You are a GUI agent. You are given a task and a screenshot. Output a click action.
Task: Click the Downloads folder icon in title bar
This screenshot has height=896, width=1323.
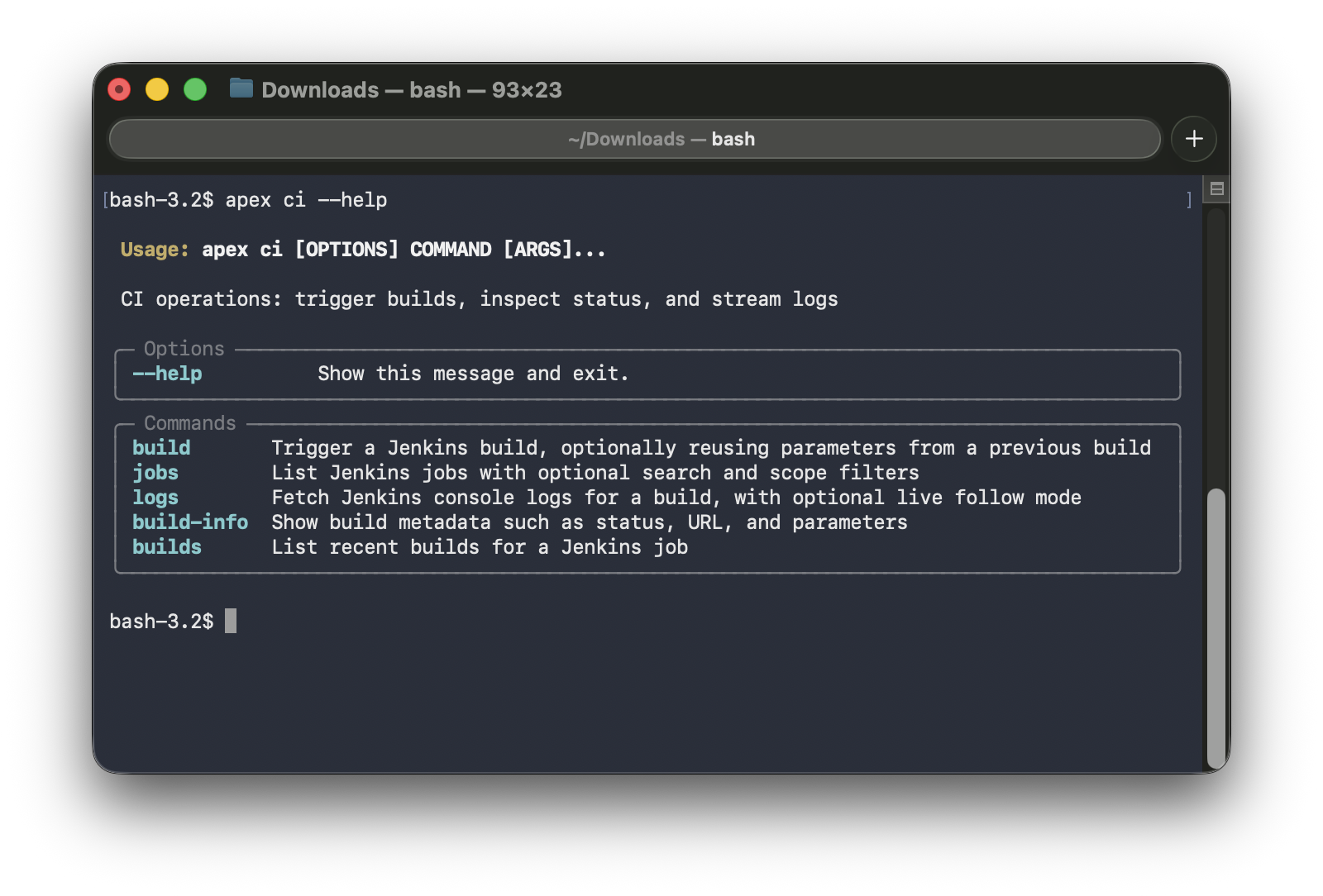[x=241, y=88]
